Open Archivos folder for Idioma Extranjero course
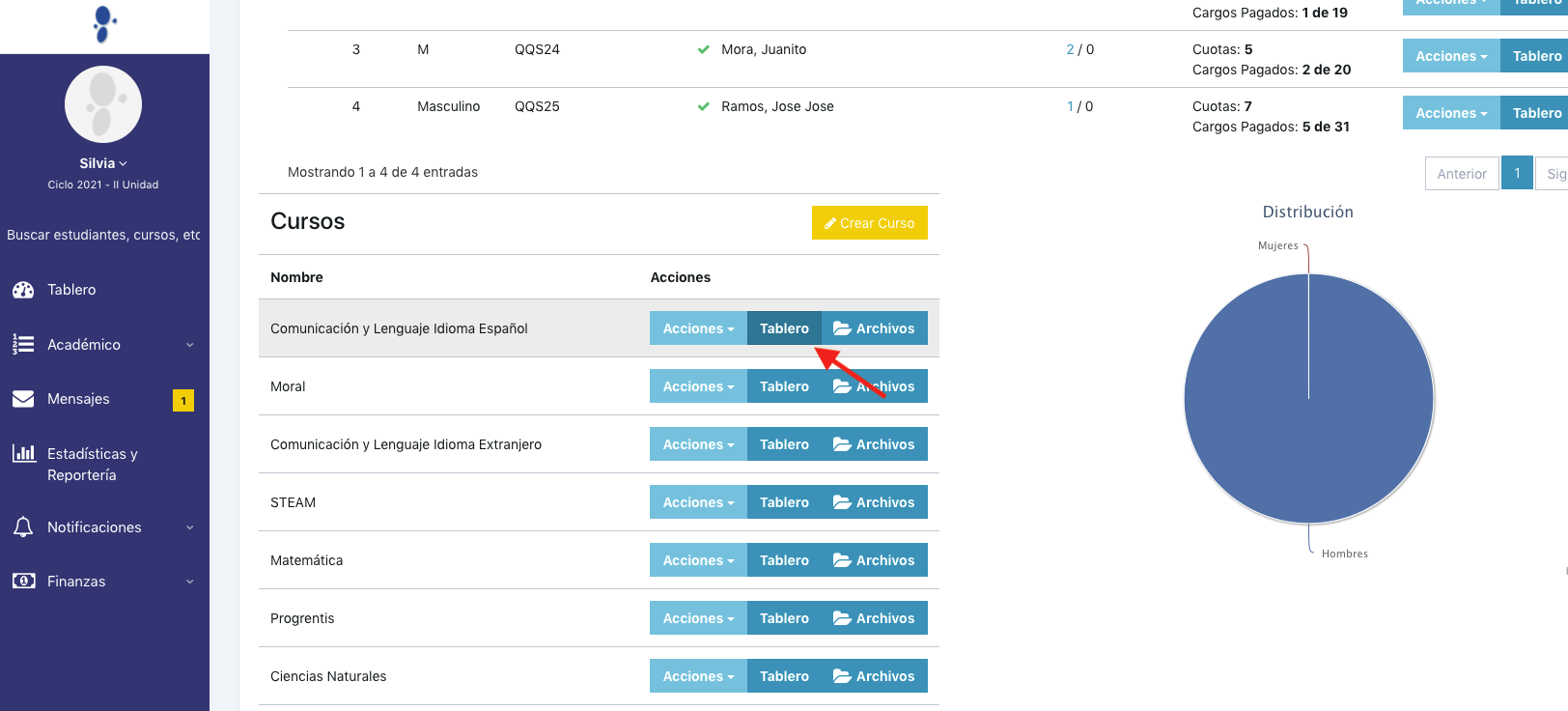Image resolution: width=1568 pixels, height=711 pixels. point(875,444)
